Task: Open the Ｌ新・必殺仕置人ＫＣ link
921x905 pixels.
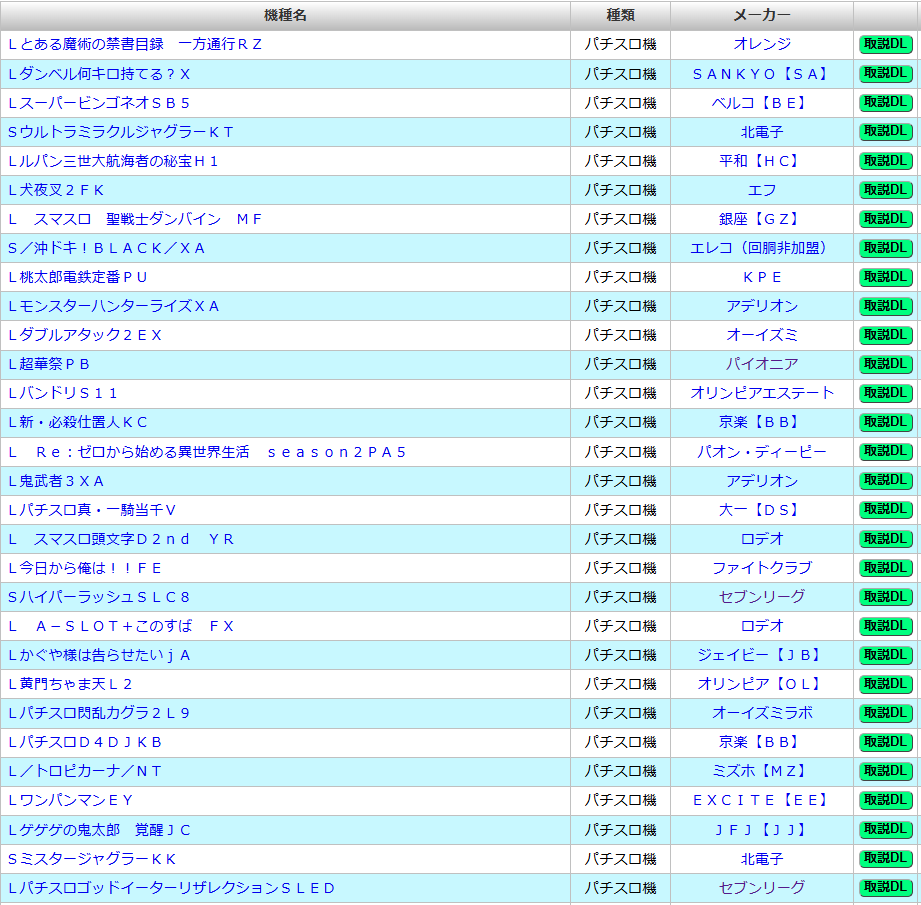Action: coord(78,422)
